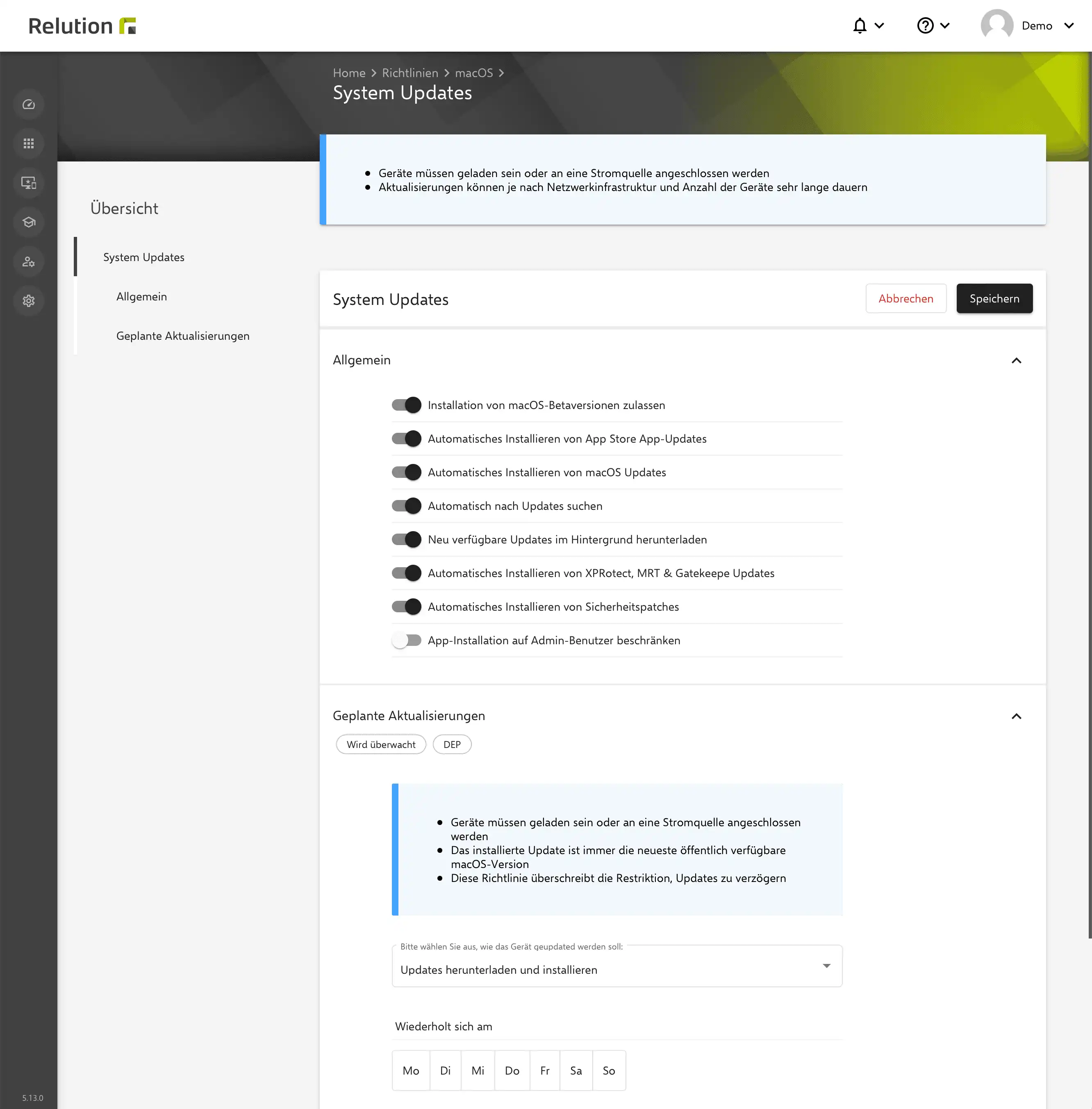Click the notification bell icon

(859, 26)
